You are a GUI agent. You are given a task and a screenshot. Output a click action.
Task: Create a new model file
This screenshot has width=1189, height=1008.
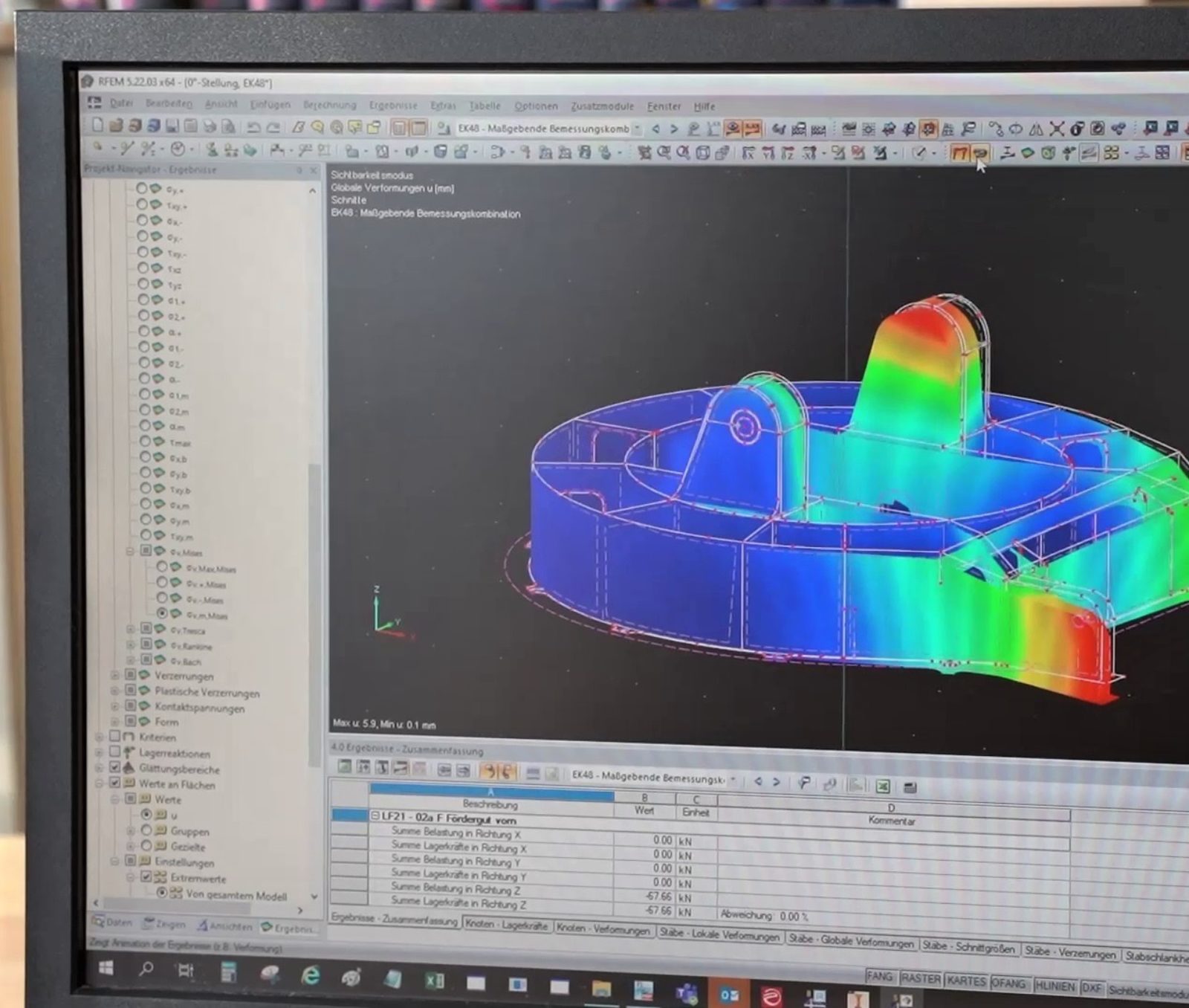(x=97, y=125)
